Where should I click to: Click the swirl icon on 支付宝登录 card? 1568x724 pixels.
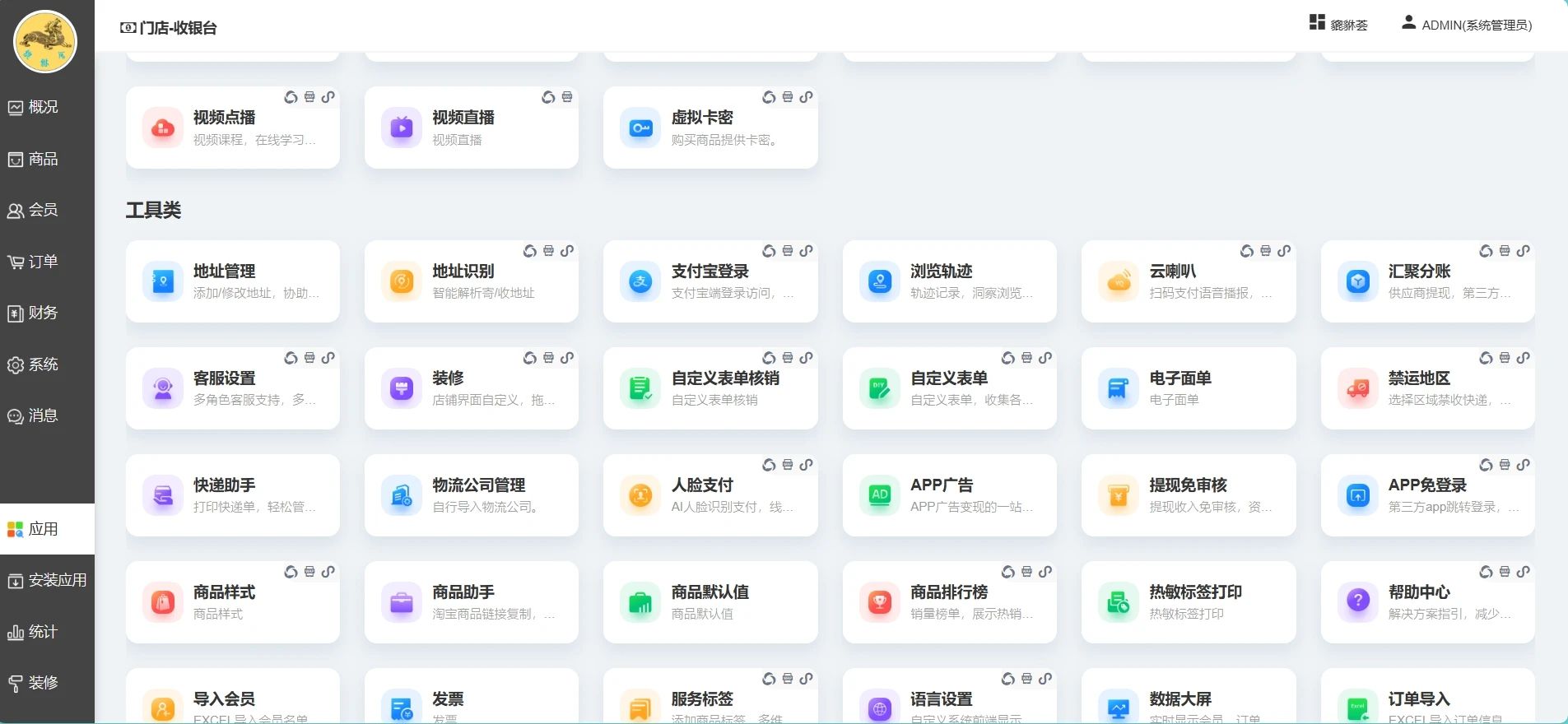coord(769,251)
